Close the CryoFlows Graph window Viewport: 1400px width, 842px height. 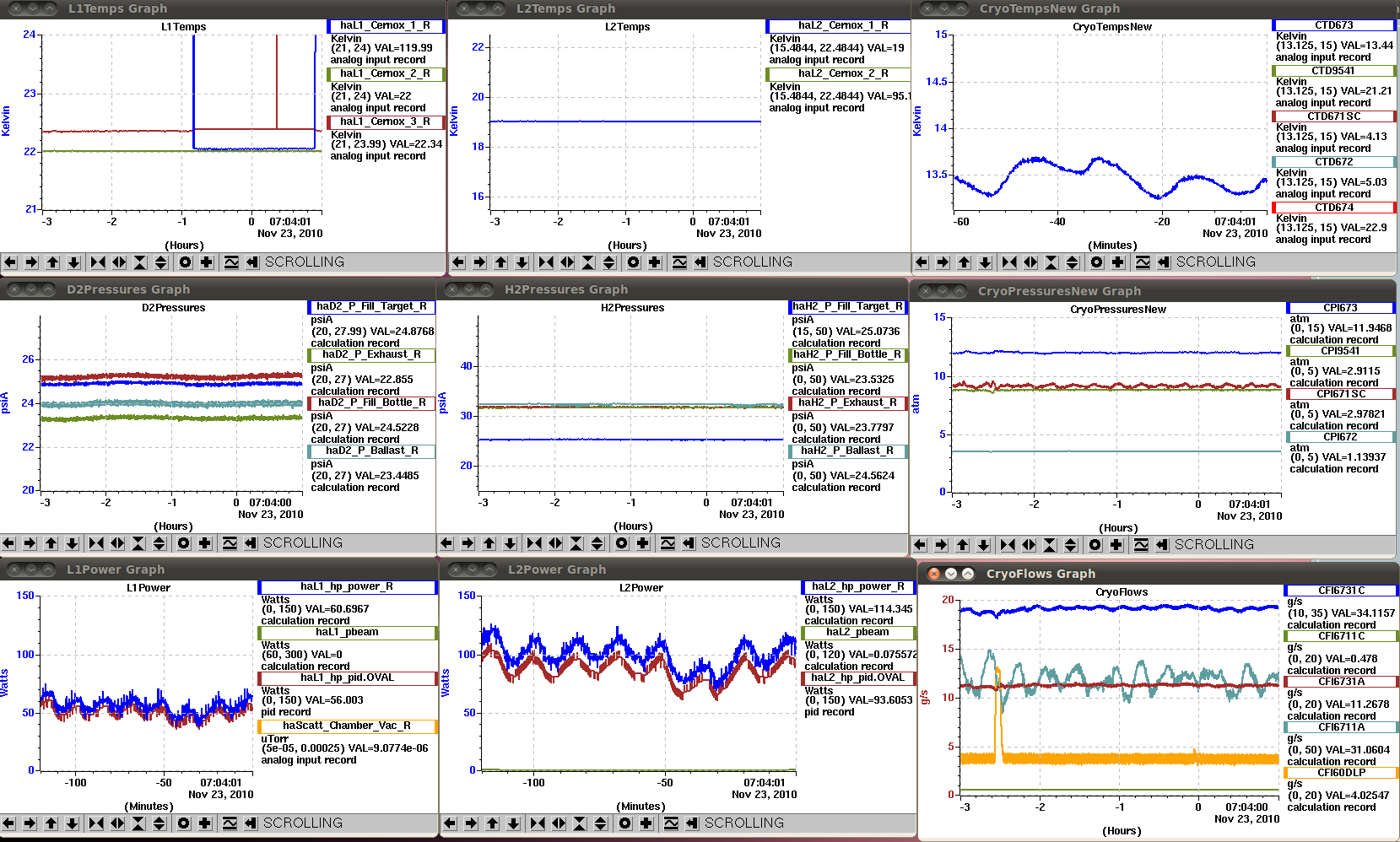[x=934, y=574]
